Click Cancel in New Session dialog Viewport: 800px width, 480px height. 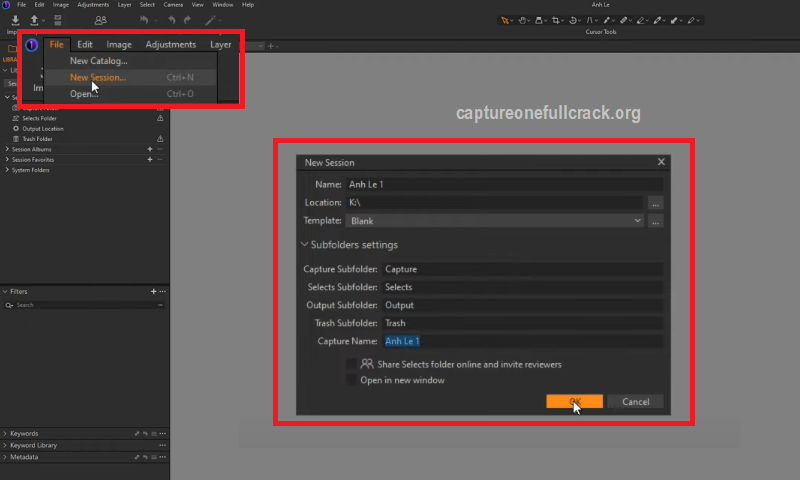coord(636,401)
